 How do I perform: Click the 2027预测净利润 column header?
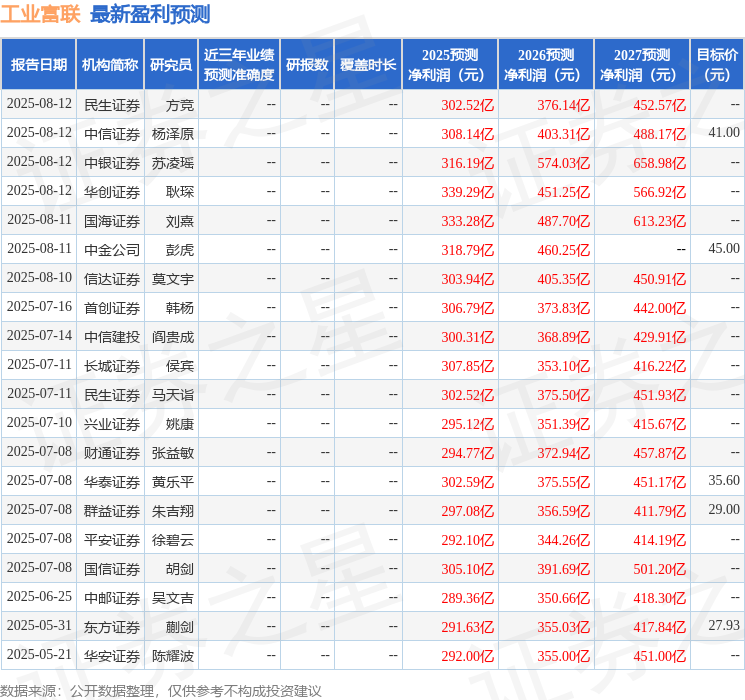coord(642,65)
